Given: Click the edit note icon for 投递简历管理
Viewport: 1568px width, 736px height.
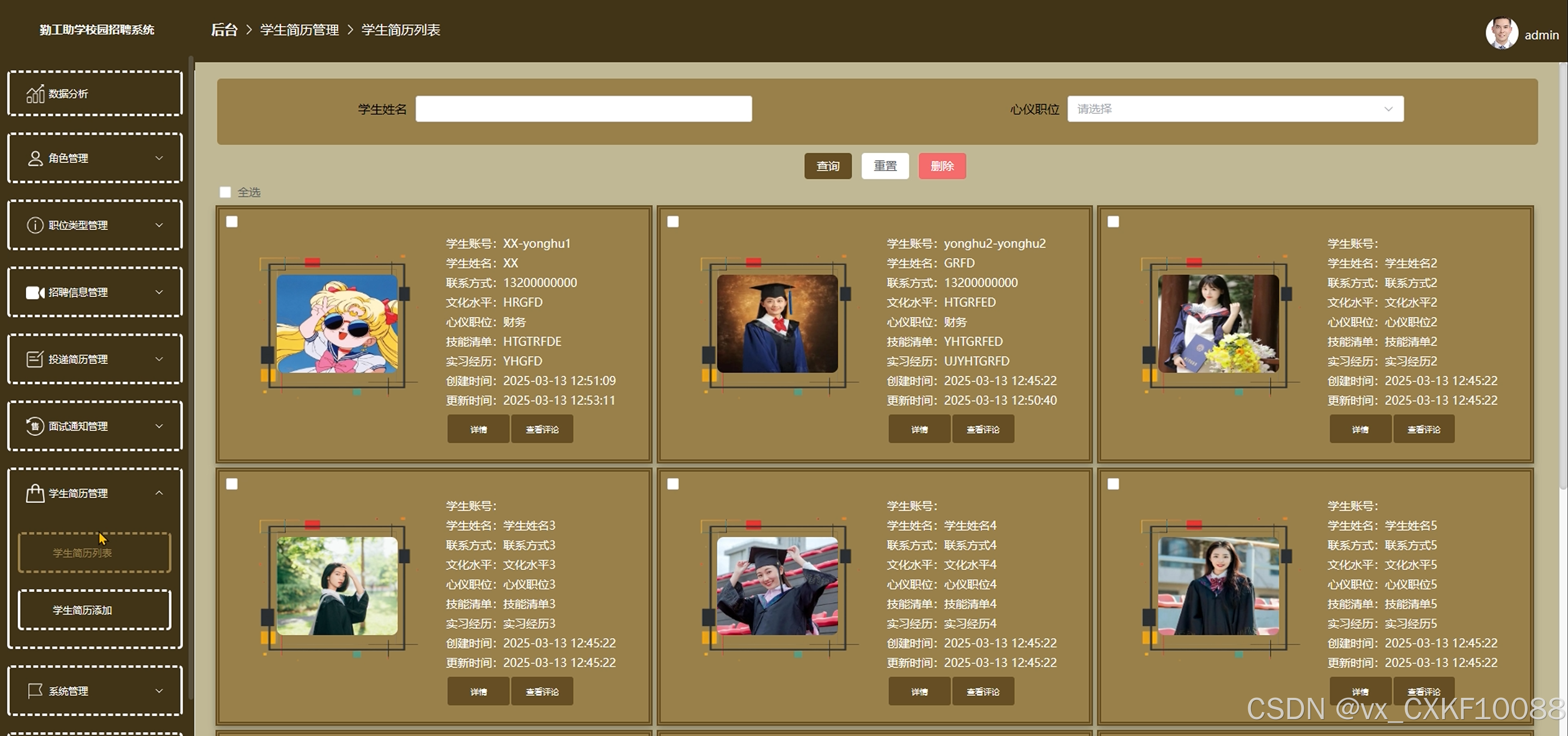Looking at the screenshot, I should coord(35,359).
